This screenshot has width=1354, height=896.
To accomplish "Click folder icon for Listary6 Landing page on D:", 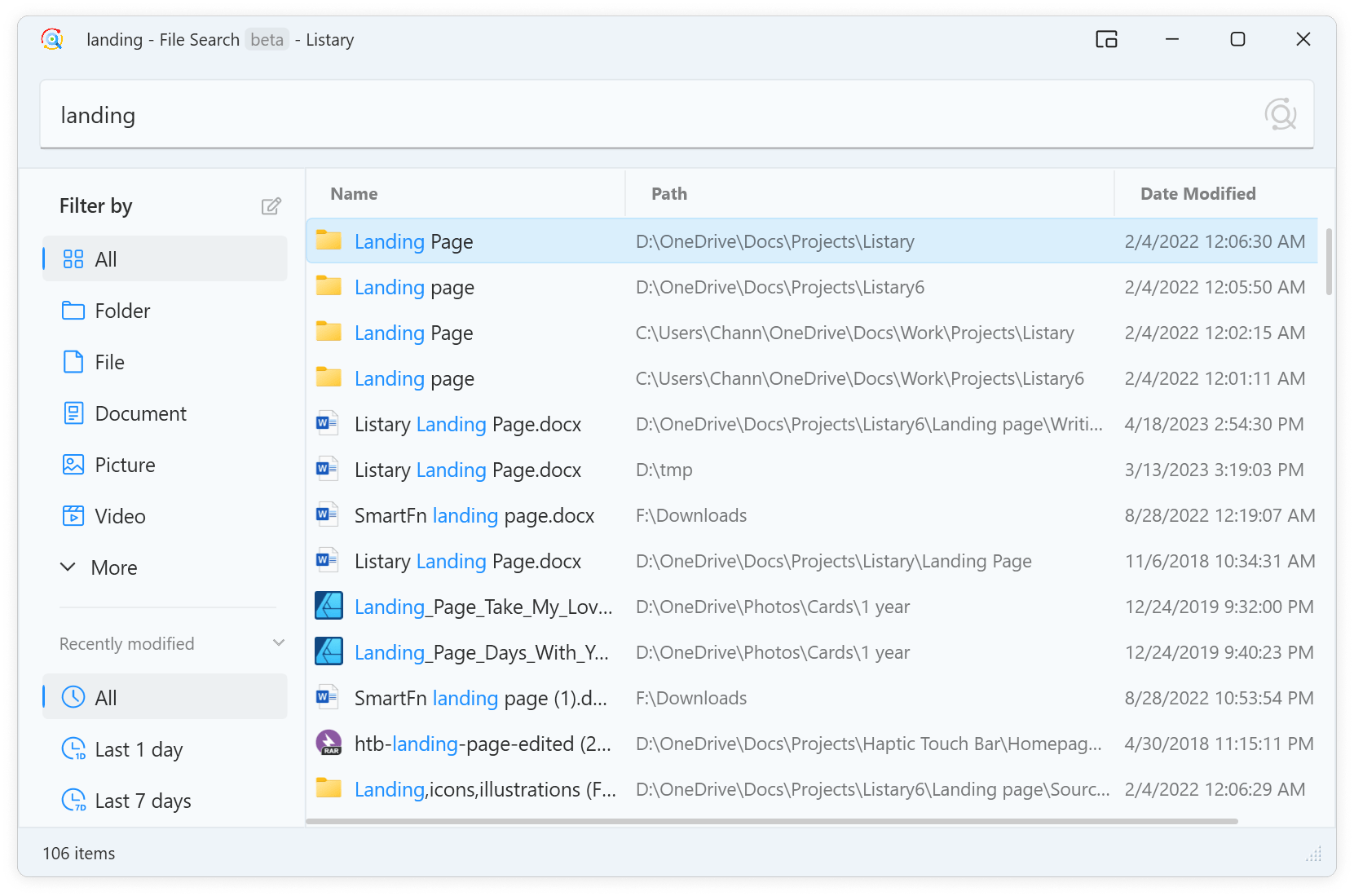I will pos(329,286).
